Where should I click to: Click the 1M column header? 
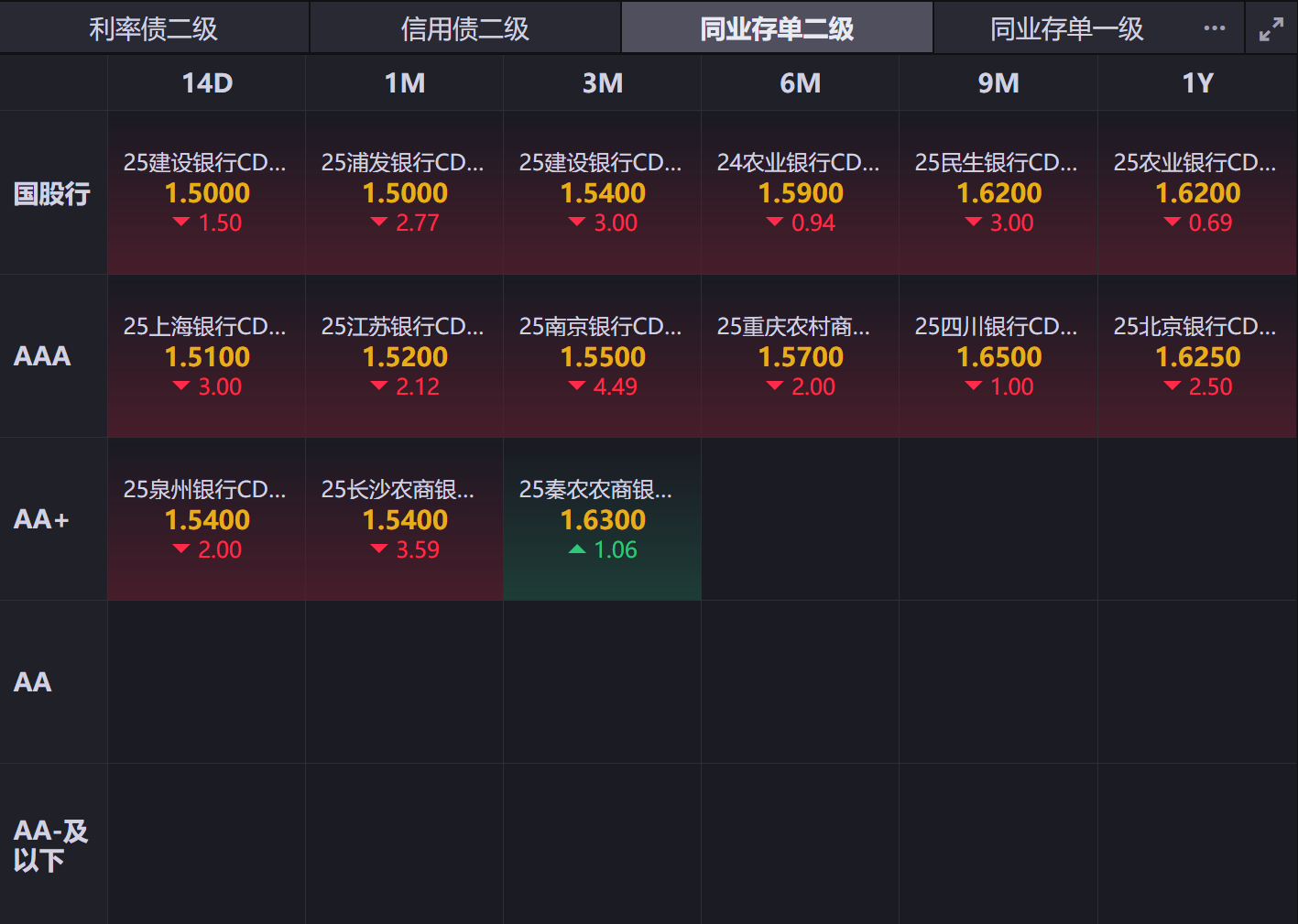pyautogui.click(x=405, y=83)
